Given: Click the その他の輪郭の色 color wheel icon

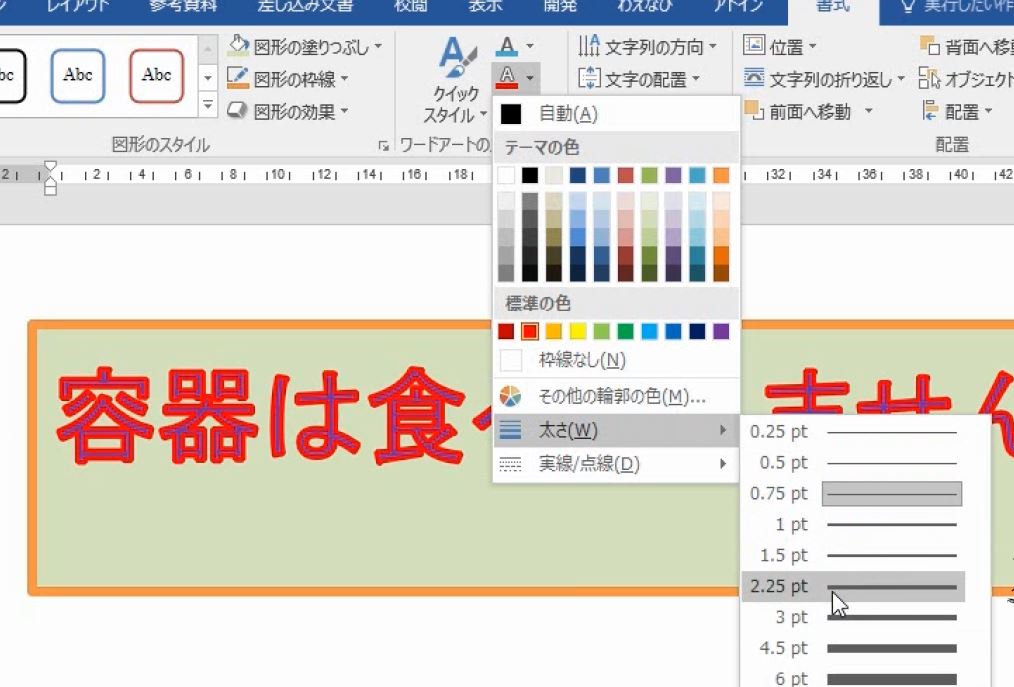Looking at the screenshot, I should click(510, 396).
